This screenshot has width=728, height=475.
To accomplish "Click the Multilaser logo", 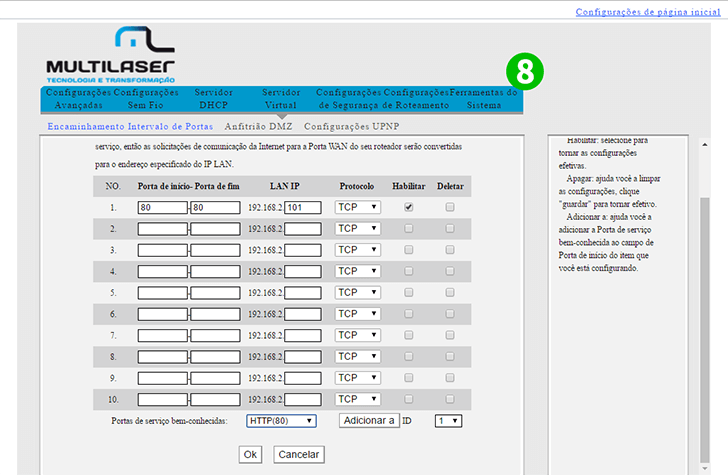I will coord(110,55).
